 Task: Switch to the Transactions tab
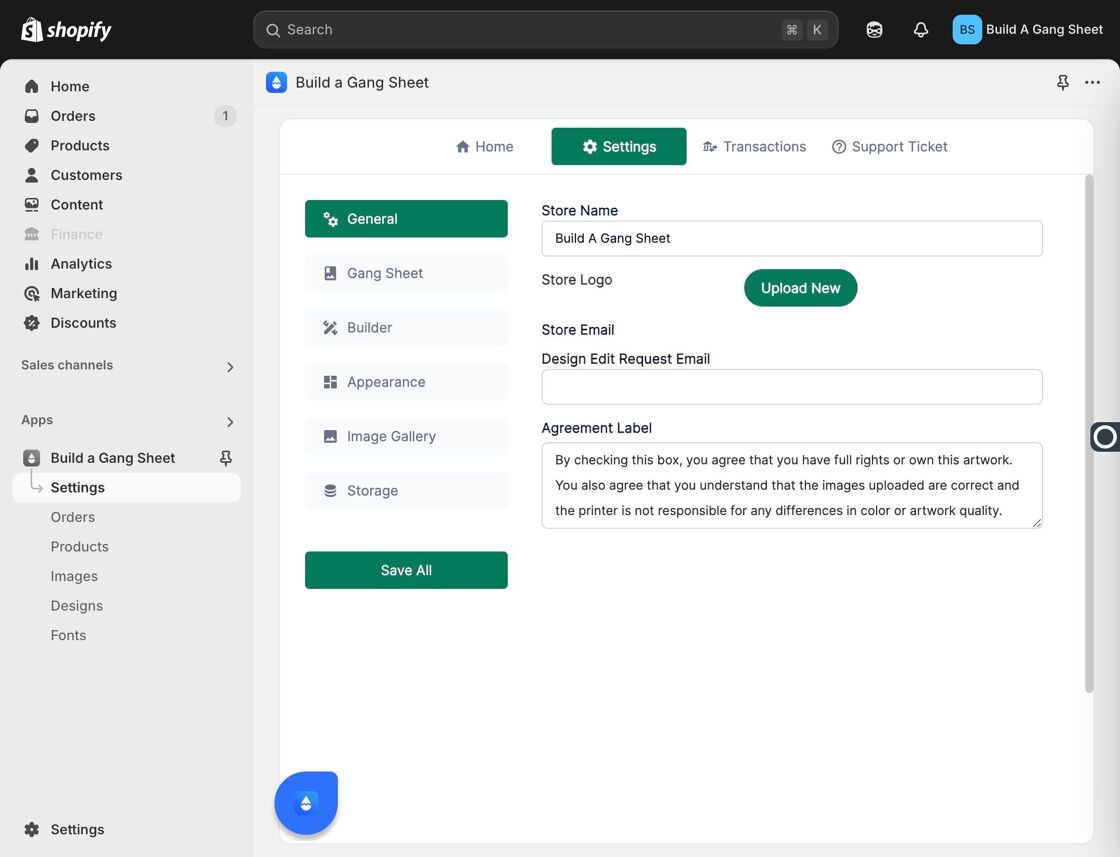pos(754,146)
